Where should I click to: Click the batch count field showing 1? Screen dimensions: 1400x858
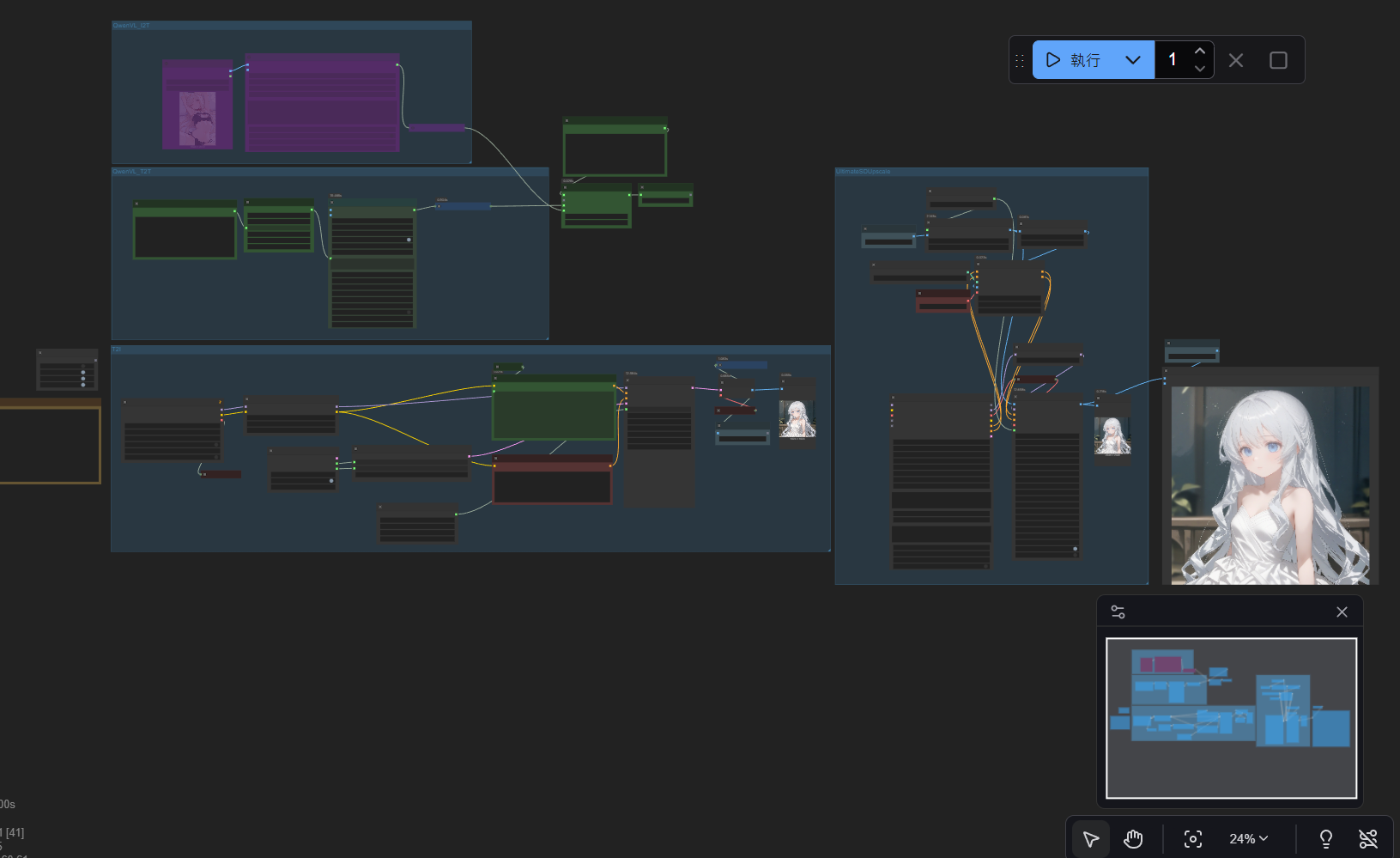[1172, 60]
